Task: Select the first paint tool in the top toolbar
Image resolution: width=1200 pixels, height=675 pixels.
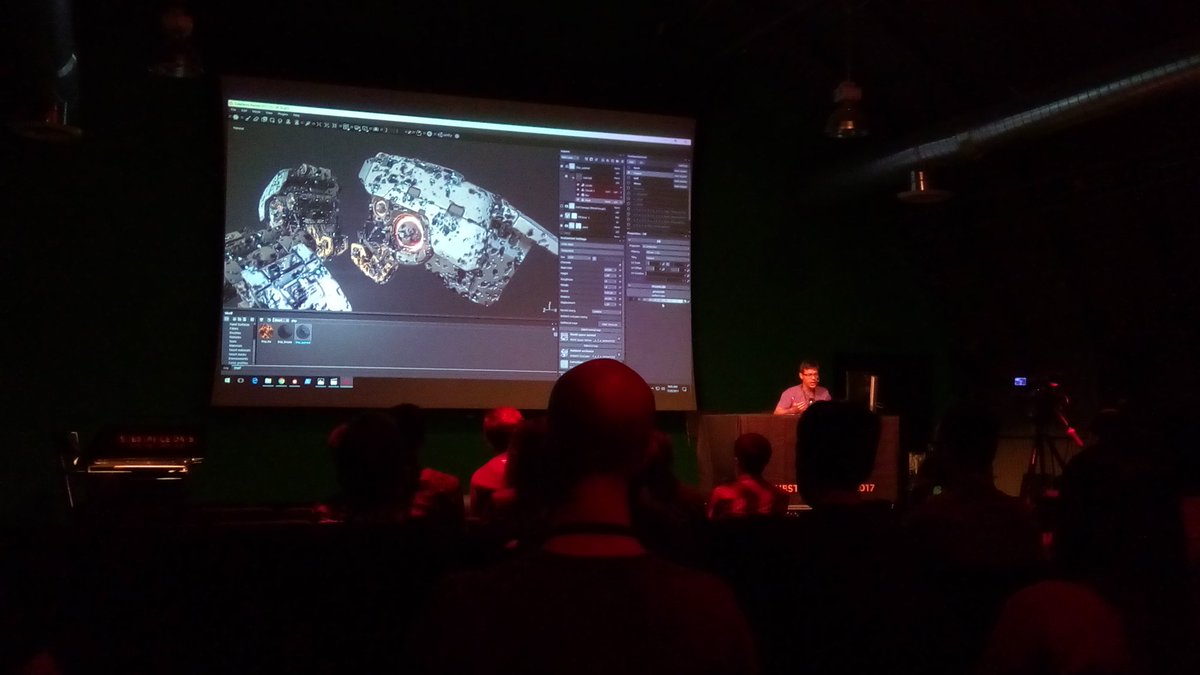Action: 248,118
